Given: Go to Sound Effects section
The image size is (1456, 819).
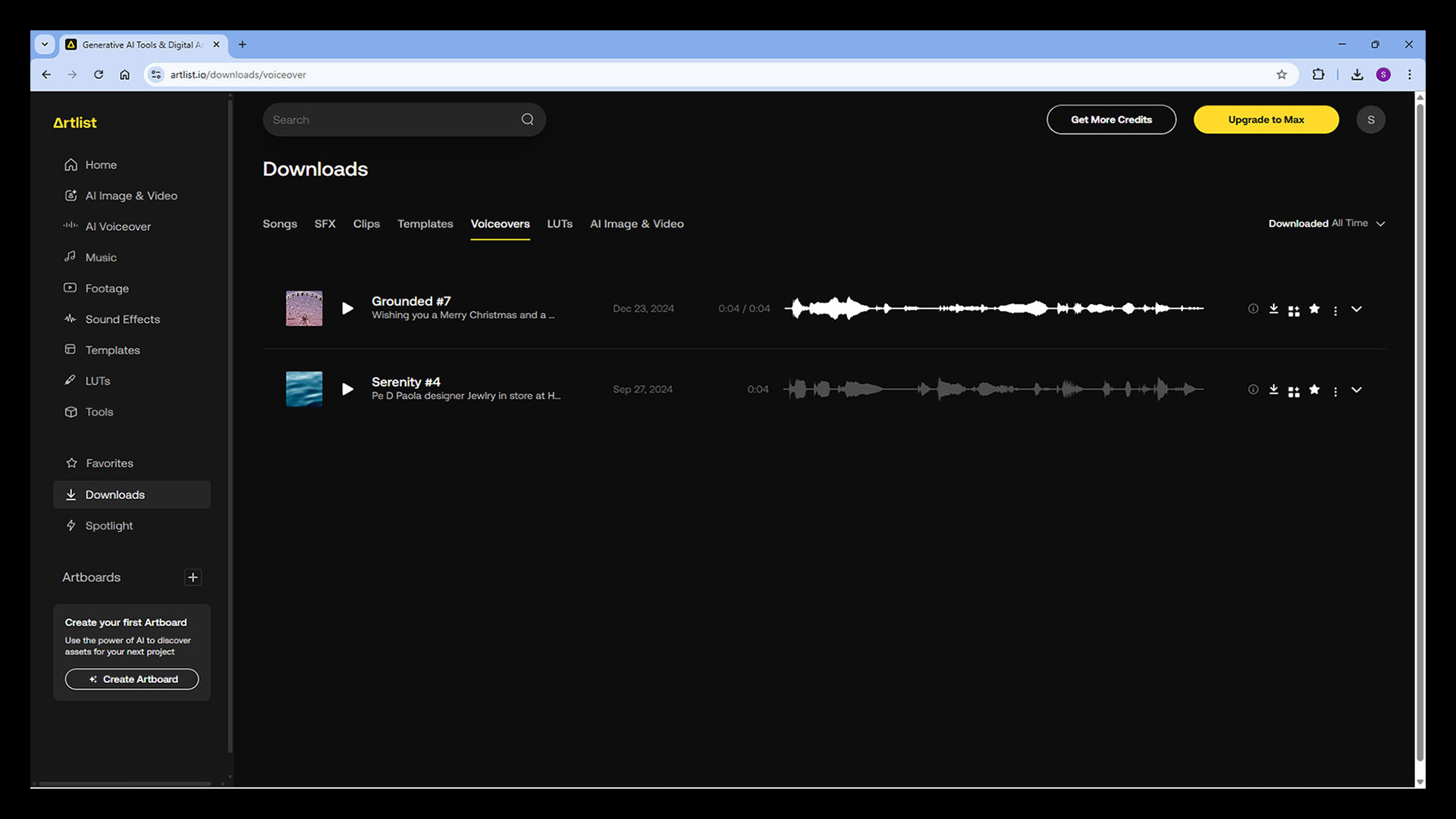Looking at the screenshot, I should coord(122,319).
